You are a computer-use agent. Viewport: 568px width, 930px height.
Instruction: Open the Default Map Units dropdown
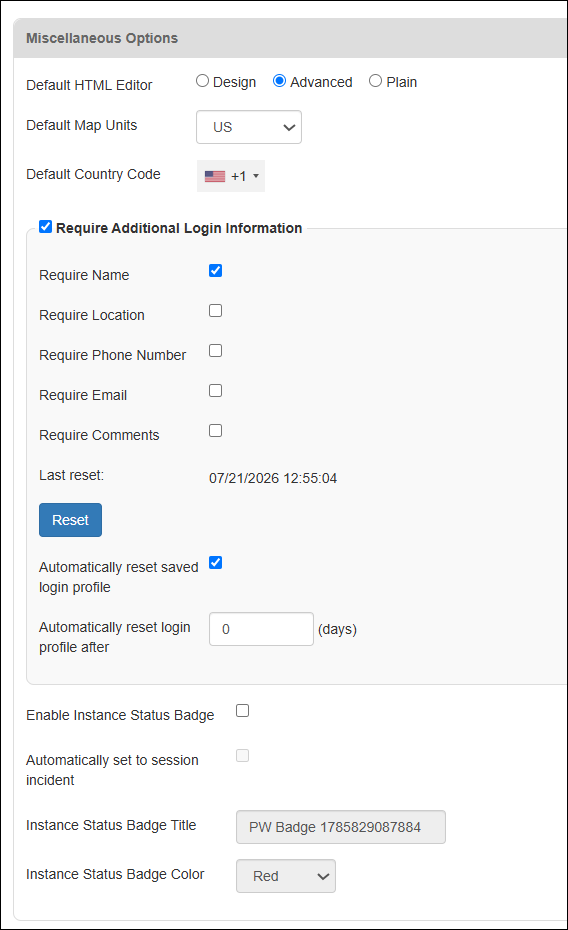pos(249,127)
